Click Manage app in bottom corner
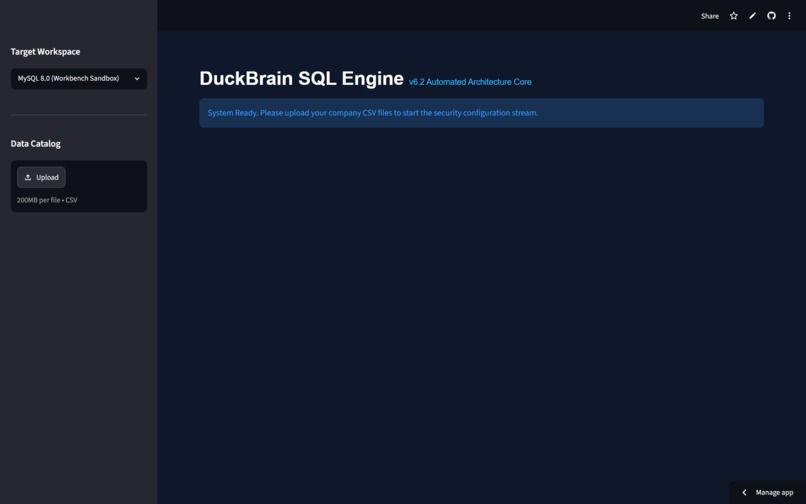This screenshot has width=806, height=504. pyautogui.click(x=767, y=492)
